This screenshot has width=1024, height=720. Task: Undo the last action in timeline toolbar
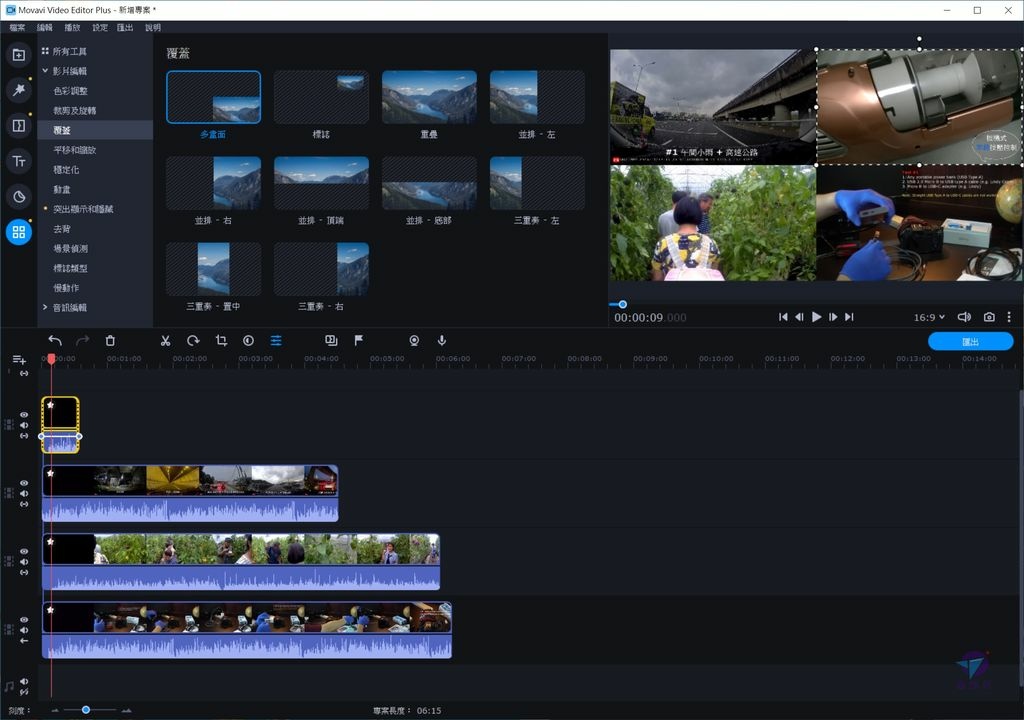click(x=55, y=340)
